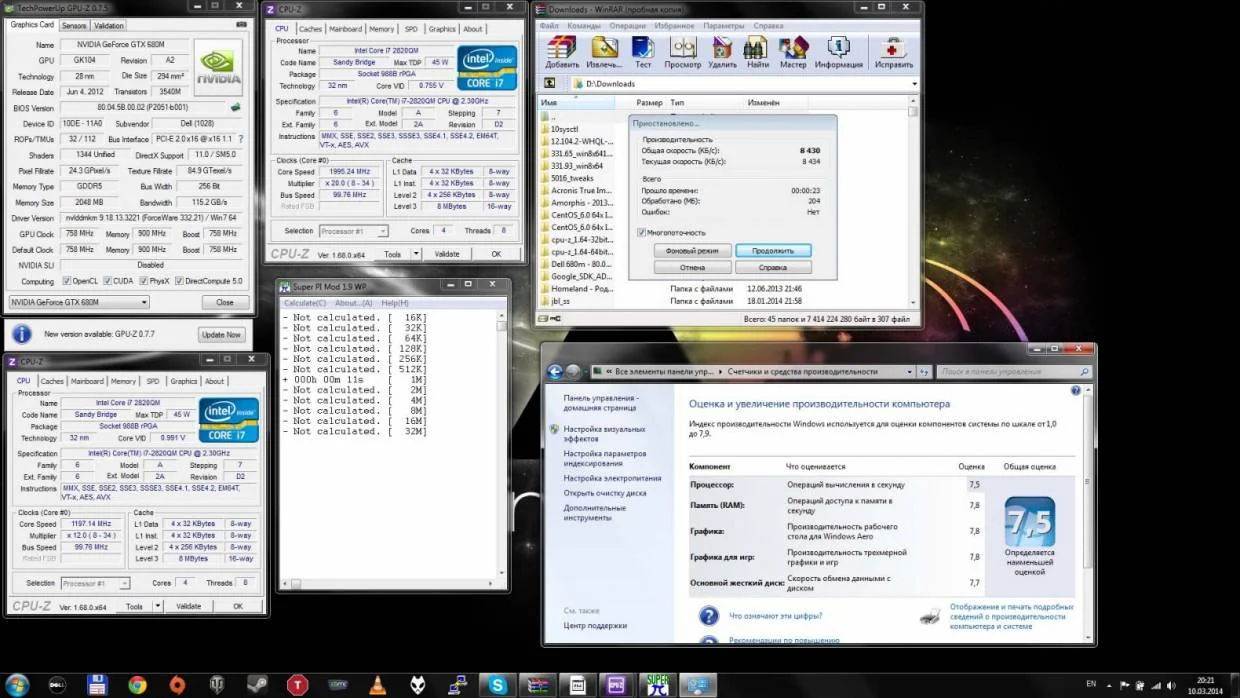Click the BIOS save chip icon in GPU-Z

pyautogui.click(x=236, y=107)
